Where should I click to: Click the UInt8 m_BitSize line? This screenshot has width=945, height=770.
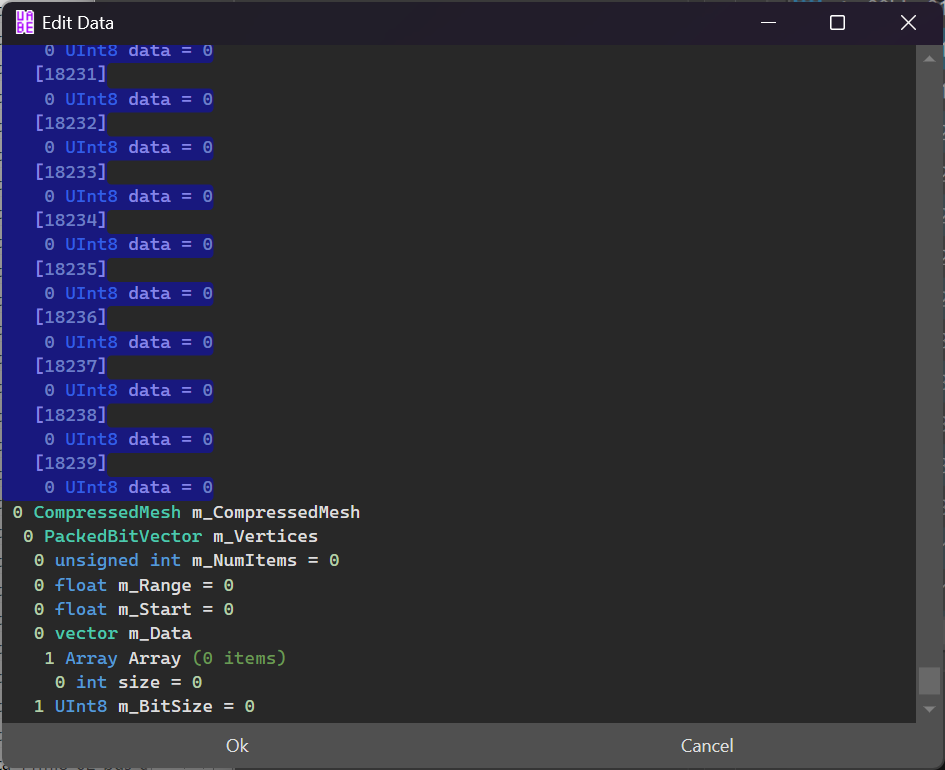(x=144, y=706)
